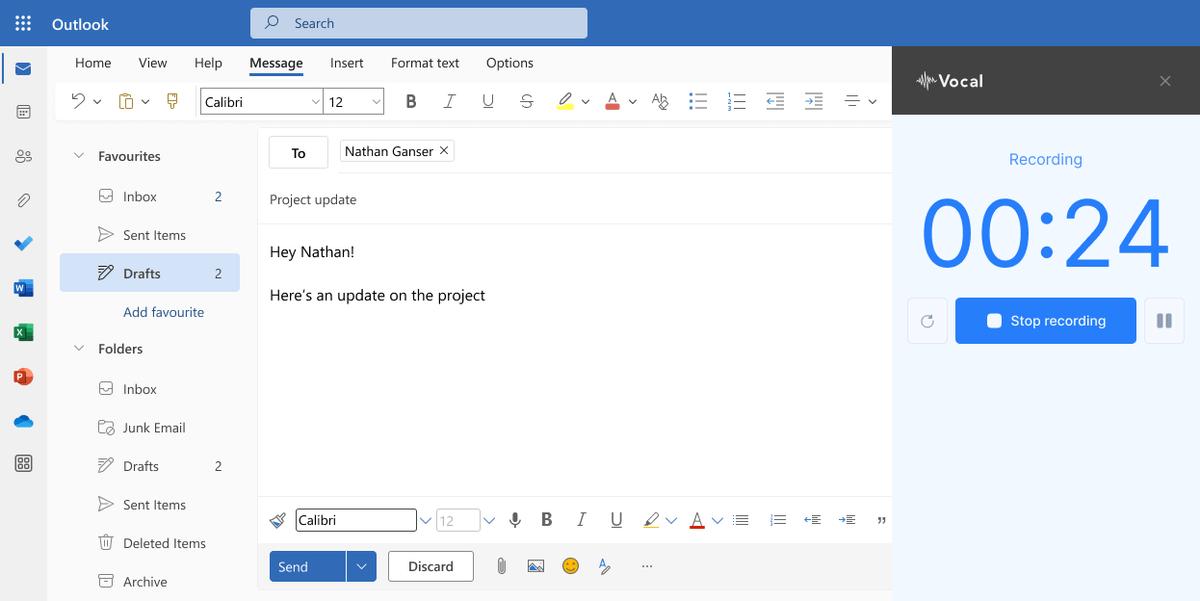The width and height of the screenshot is (1200, 601).
Task: Open the Format text tab
Action: pos(425,63)
